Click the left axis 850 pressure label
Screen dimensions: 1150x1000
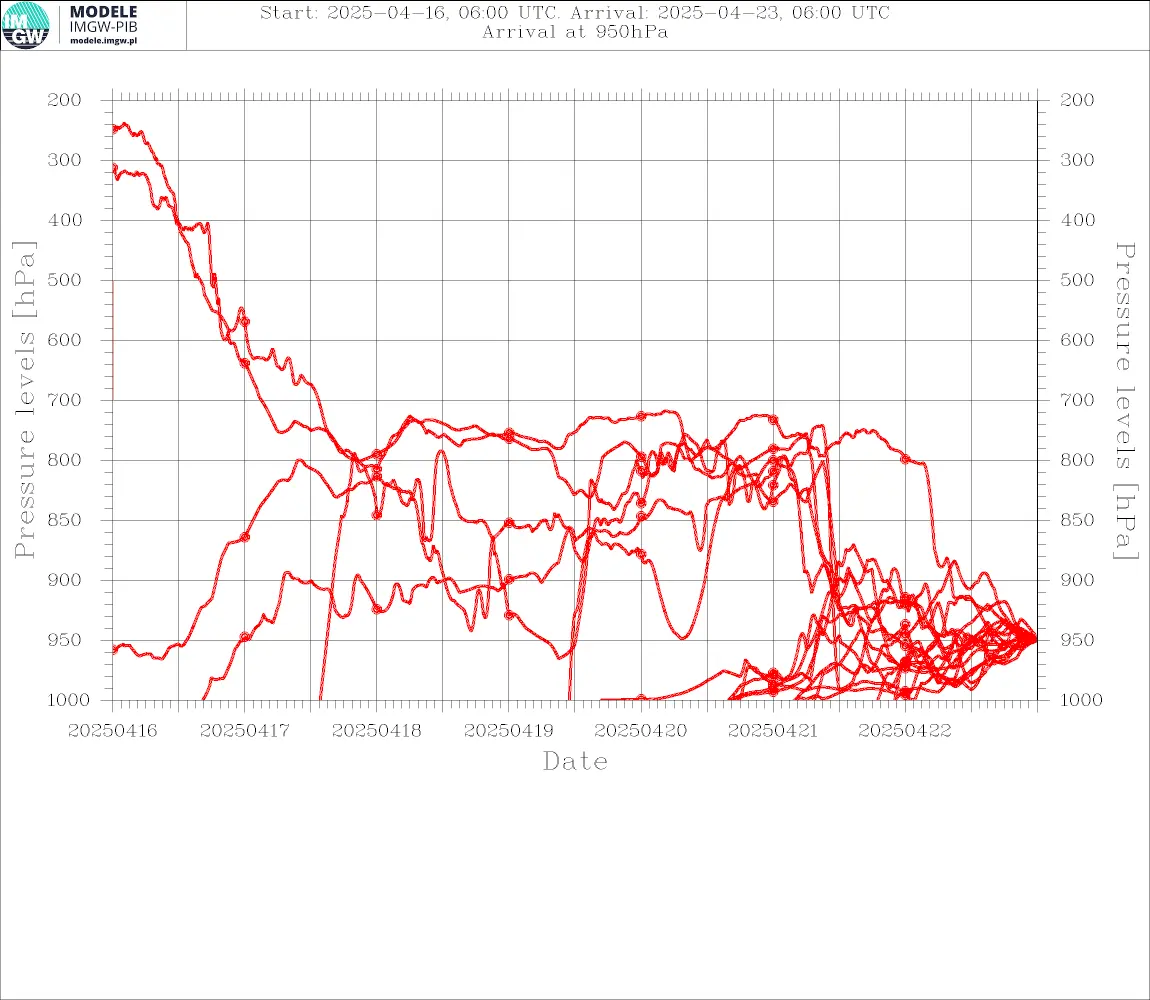tap(65, 520)
